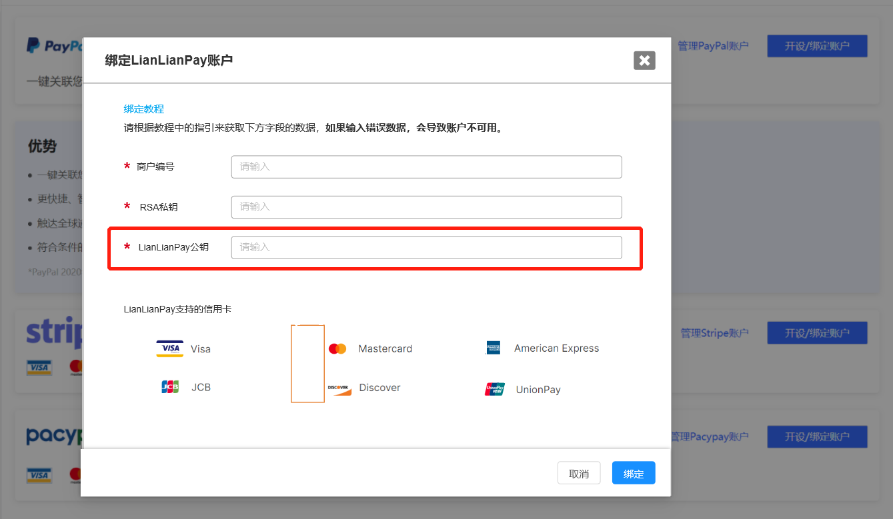Click the Pacypay logo in the background
This screenshot has width=893, height=519.
pos(52,436)
